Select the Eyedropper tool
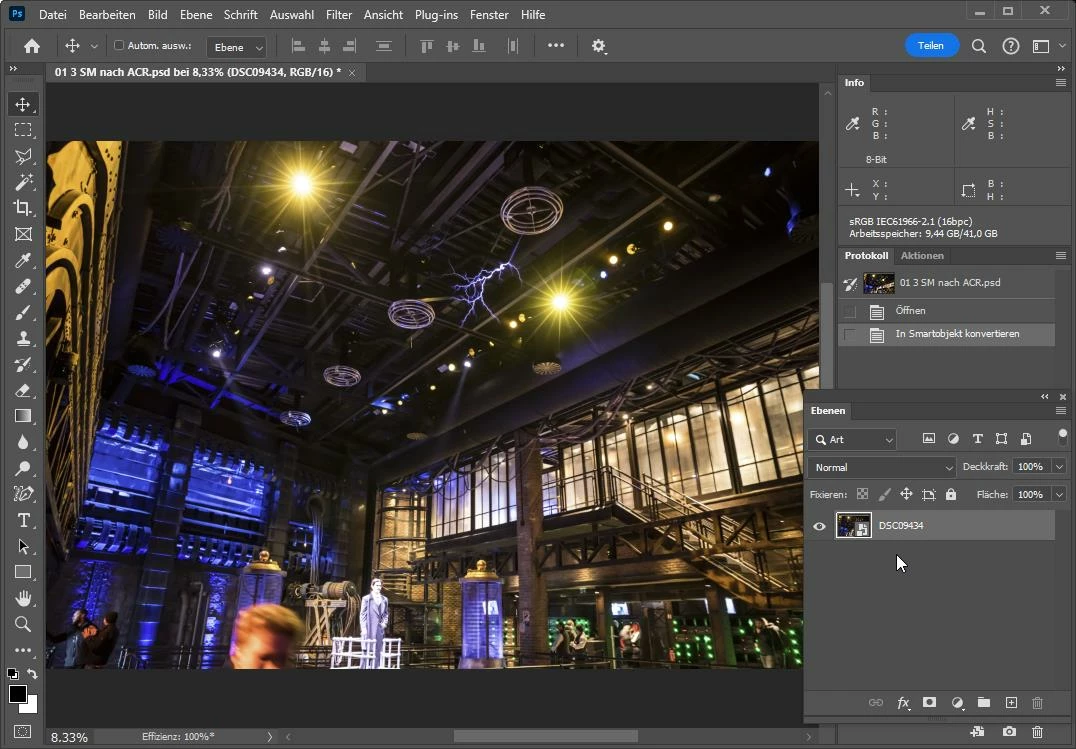 [22, 260]
